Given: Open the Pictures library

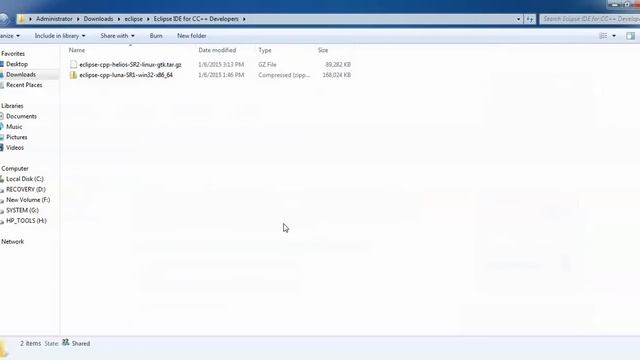Looking at the screenshot, I should pos(16,137).
